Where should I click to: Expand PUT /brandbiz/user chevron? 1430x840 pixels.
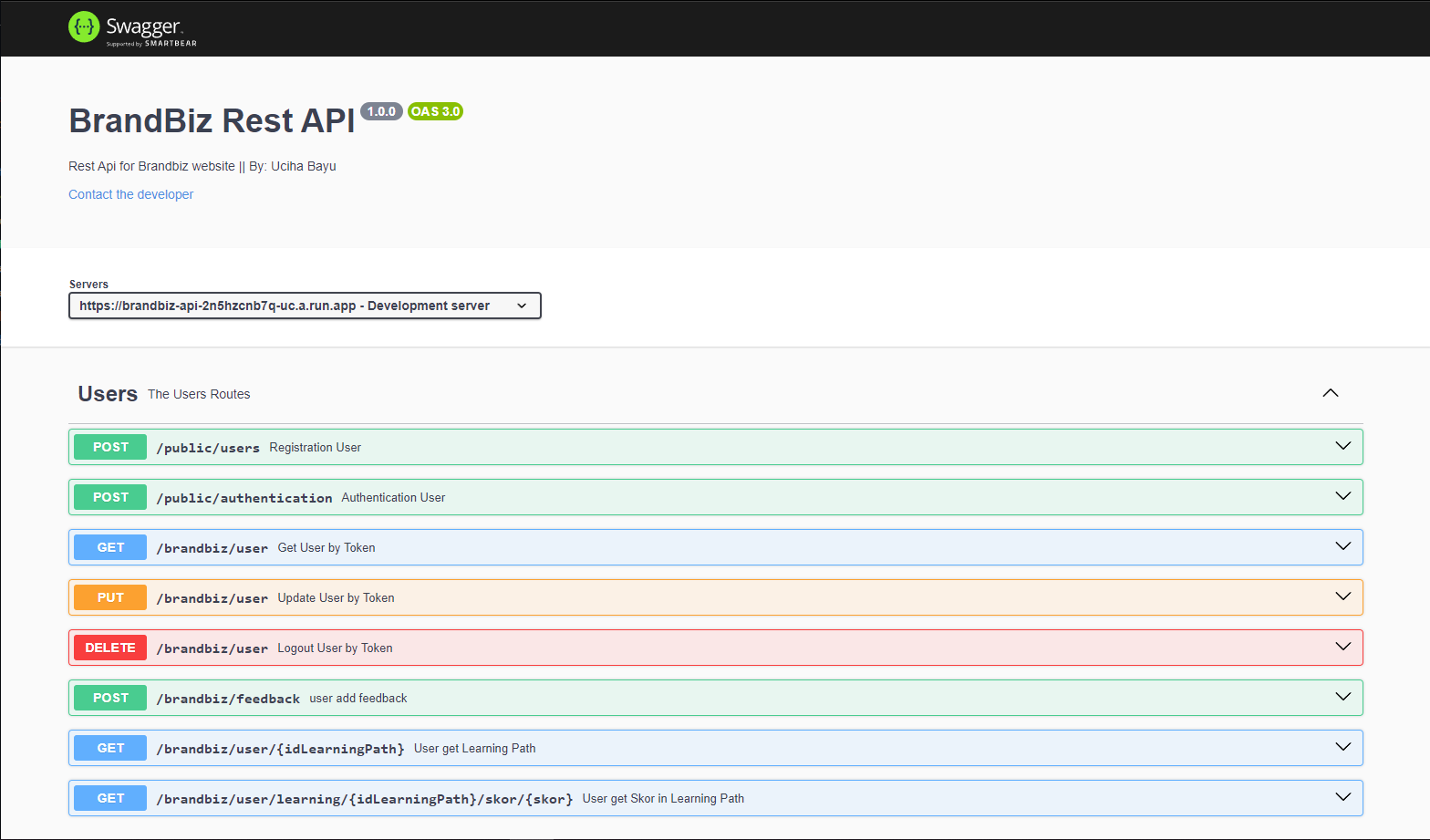pos(1342,596)
